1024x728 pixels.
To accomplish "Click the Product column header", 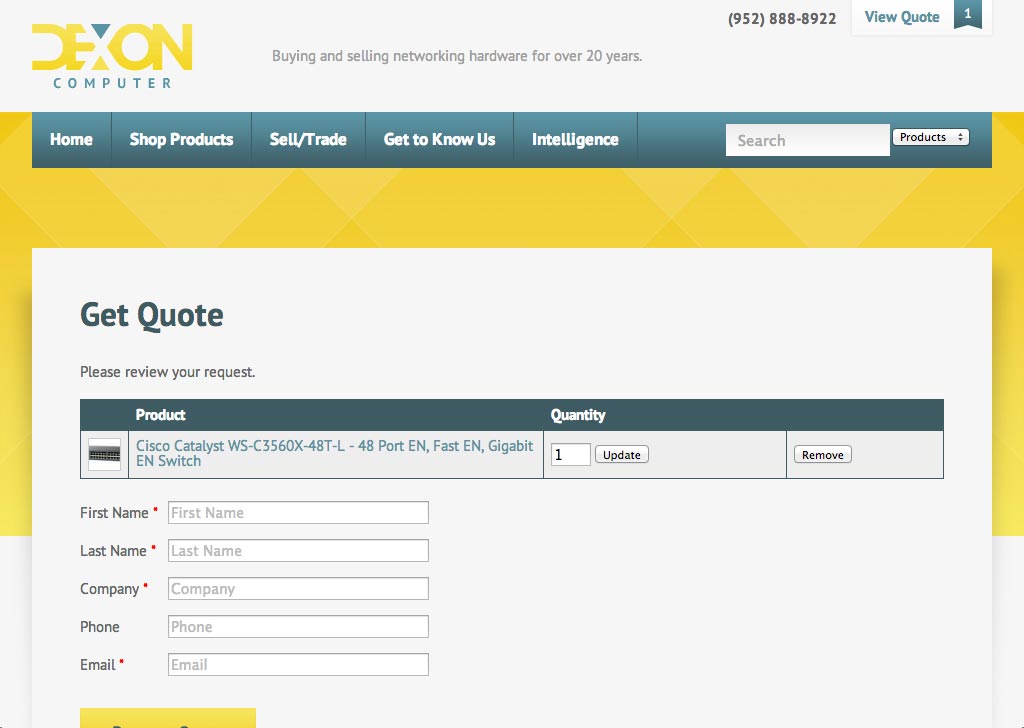I will point(161,415).
